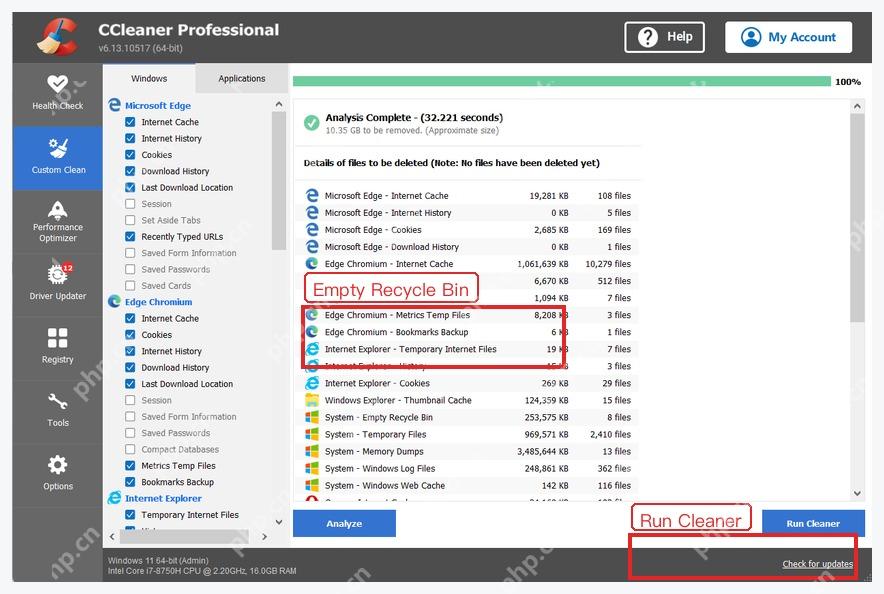Click Edge Chromium icon in checklist header
The width and height of the screenshot is (884, 594).
(114, 302)
